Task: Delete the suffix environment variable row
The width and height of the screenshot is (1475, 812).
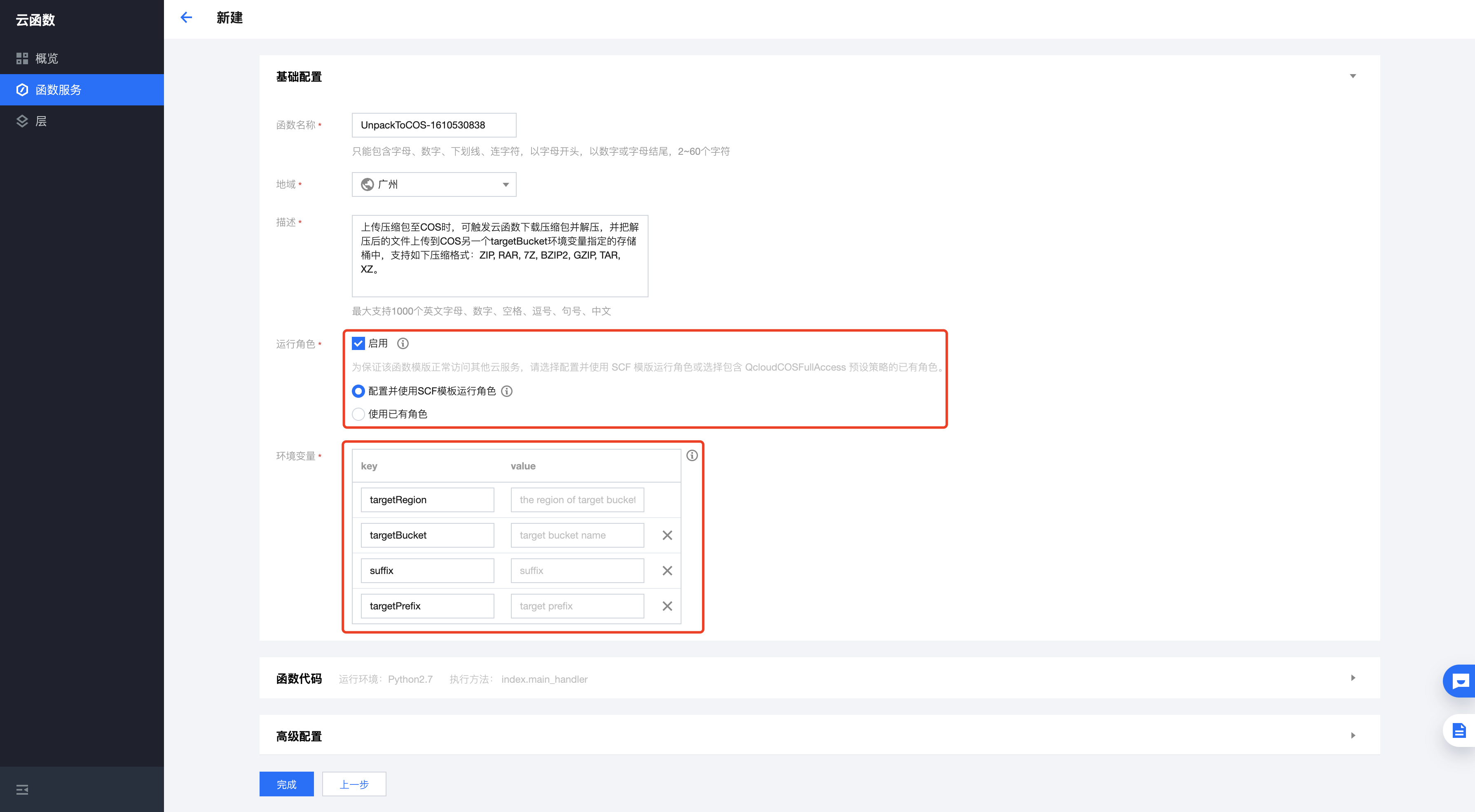Action: [667, 571]
